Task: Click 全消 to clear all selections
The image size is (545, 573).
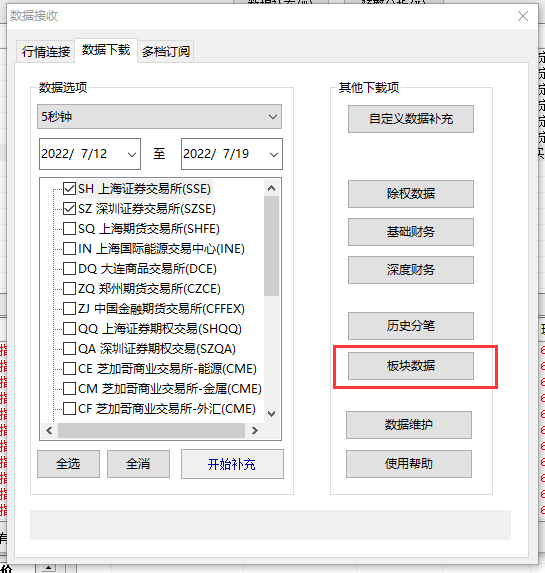Action: click(x=138, y=464)
